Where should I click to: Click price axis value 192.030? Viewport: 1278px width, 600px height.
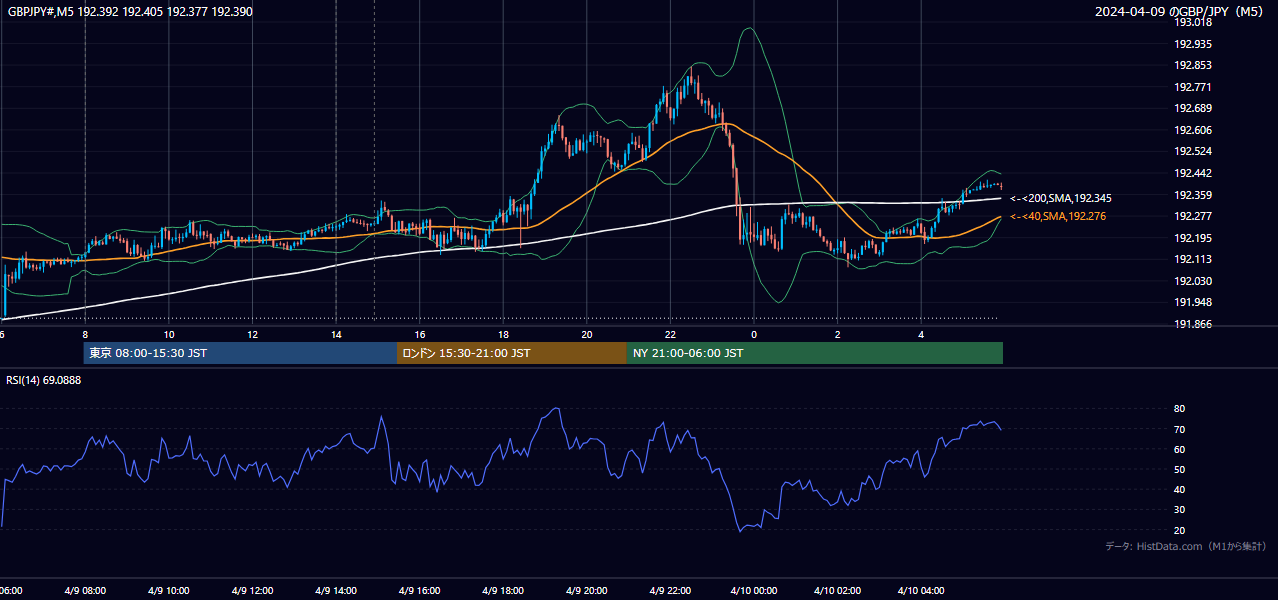point(1192,281)
